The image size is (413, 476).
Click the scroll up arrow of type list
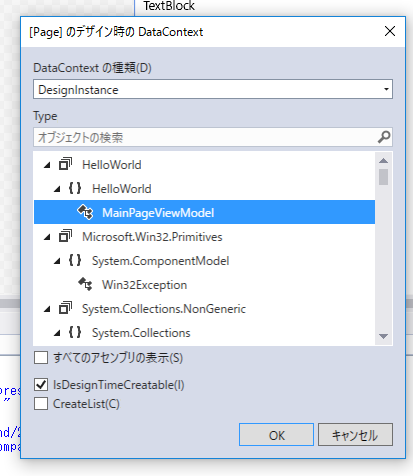click(x=383, y=161)
